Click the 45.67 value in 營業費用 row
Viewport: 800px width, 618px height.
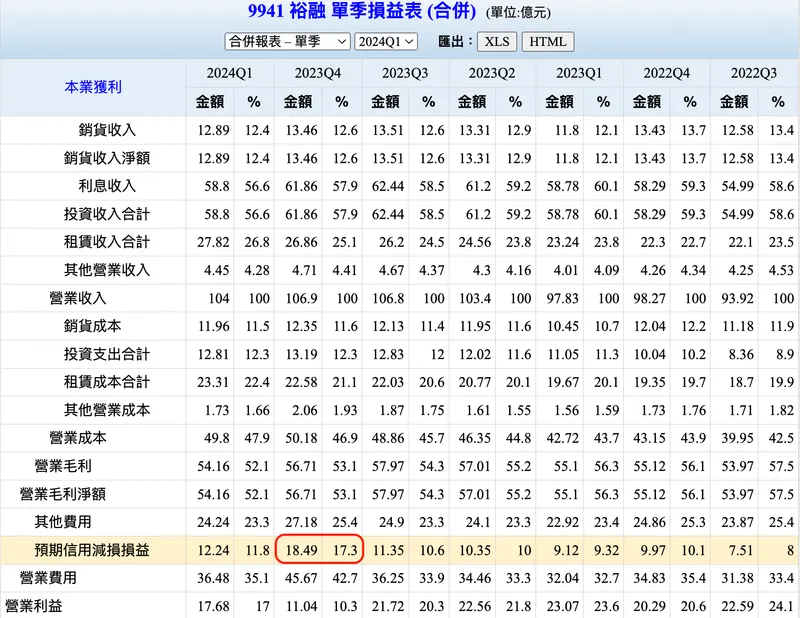click(x=301, y=578)
